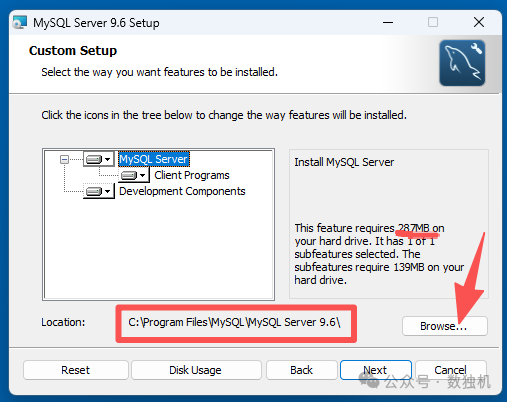Select the Client Programs tree item
The image size is (507, 402).
(192, 175)
